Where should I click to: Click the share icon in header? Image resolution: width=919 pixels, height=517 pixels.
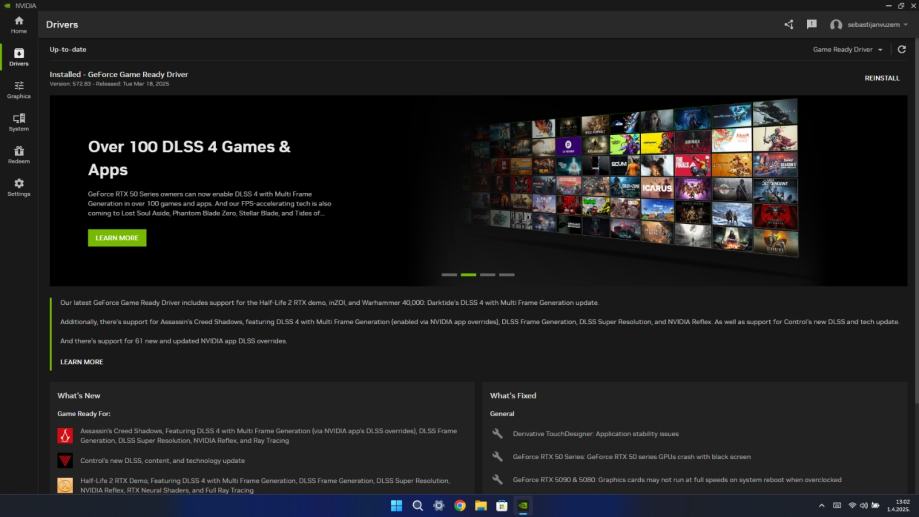[x=789, y=24]
